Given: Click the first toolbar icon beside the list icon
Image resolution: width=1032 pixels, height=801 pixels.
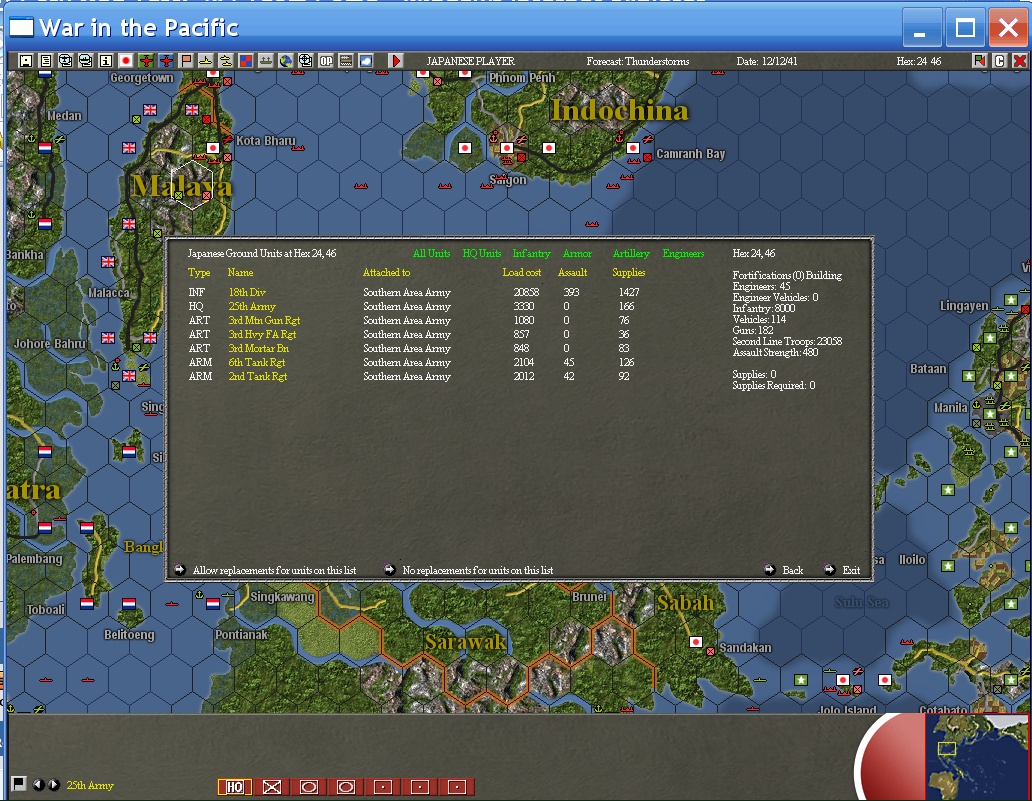Looking at the screenshot, I should click(x=26, y=61).
